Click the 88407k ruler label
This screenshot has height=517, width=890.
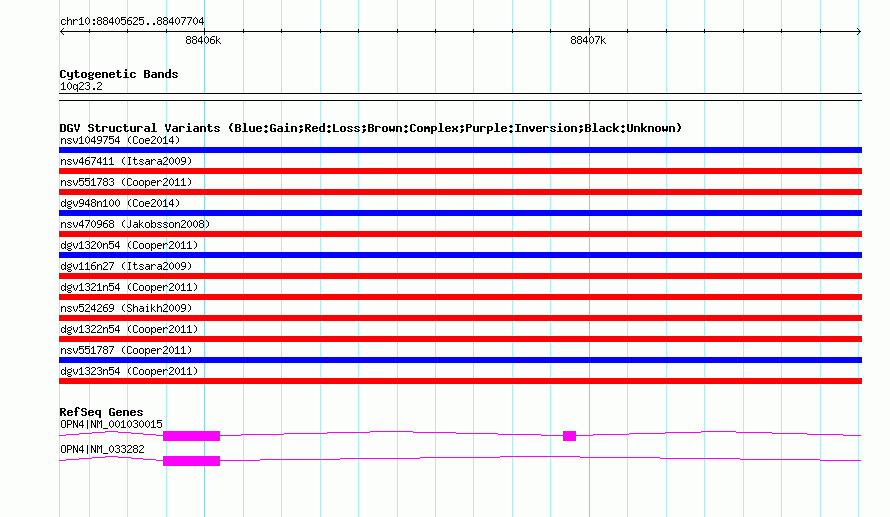pos(588,40)
